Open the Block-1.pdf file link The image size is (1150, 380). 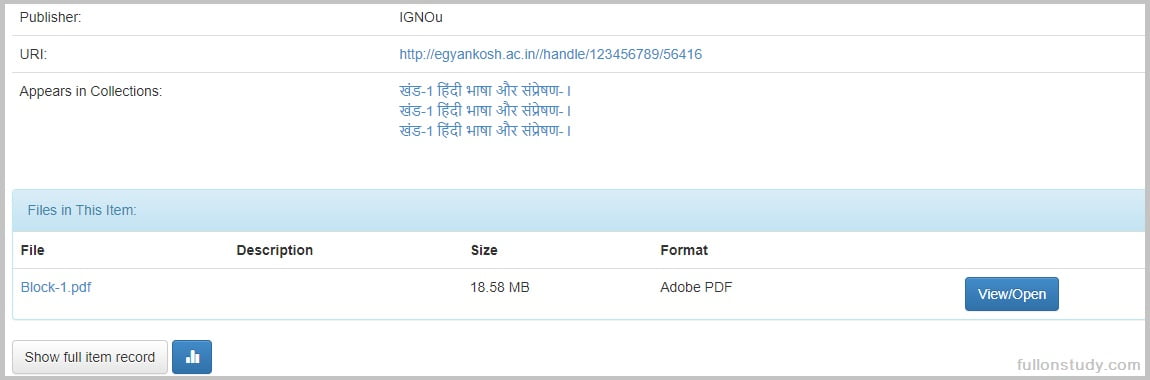[56, 288]
